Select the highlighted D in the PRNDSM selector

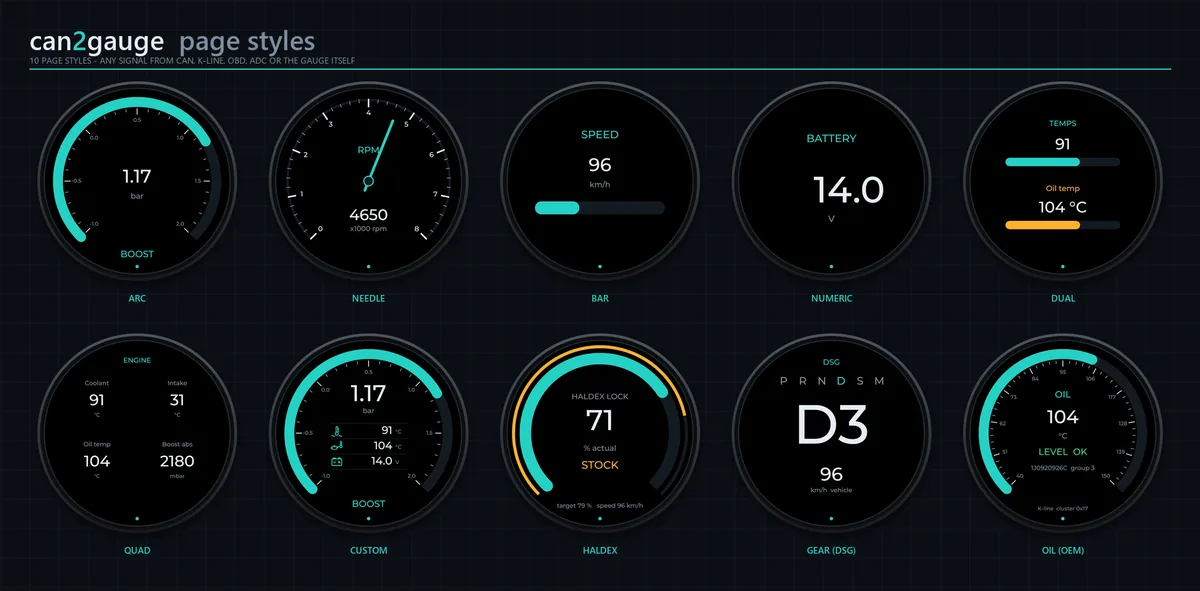point(841,381)
